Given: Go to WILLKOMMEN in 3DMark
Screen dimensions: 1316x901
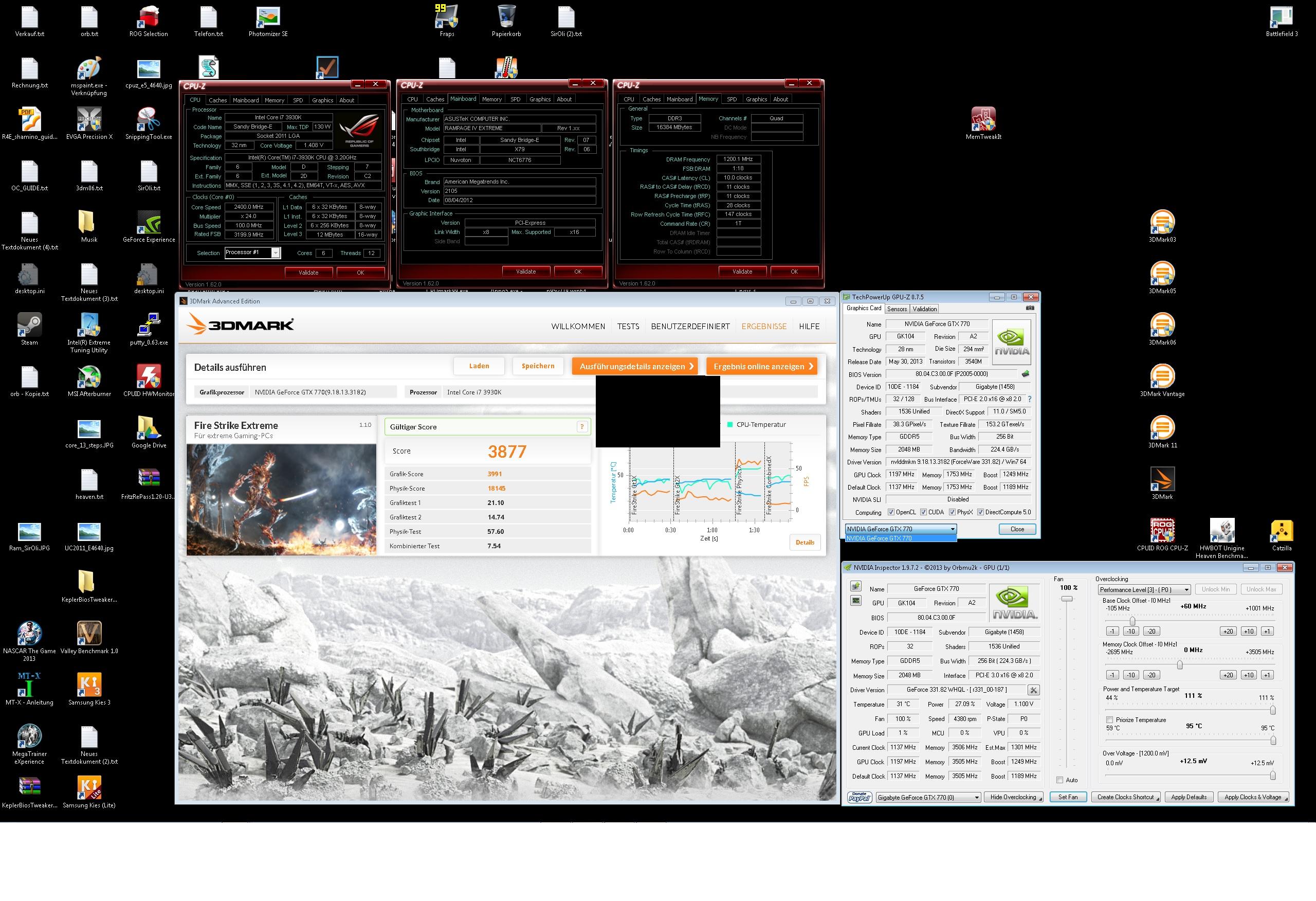Looking at the screenshot, I should [x=578, y=327].
